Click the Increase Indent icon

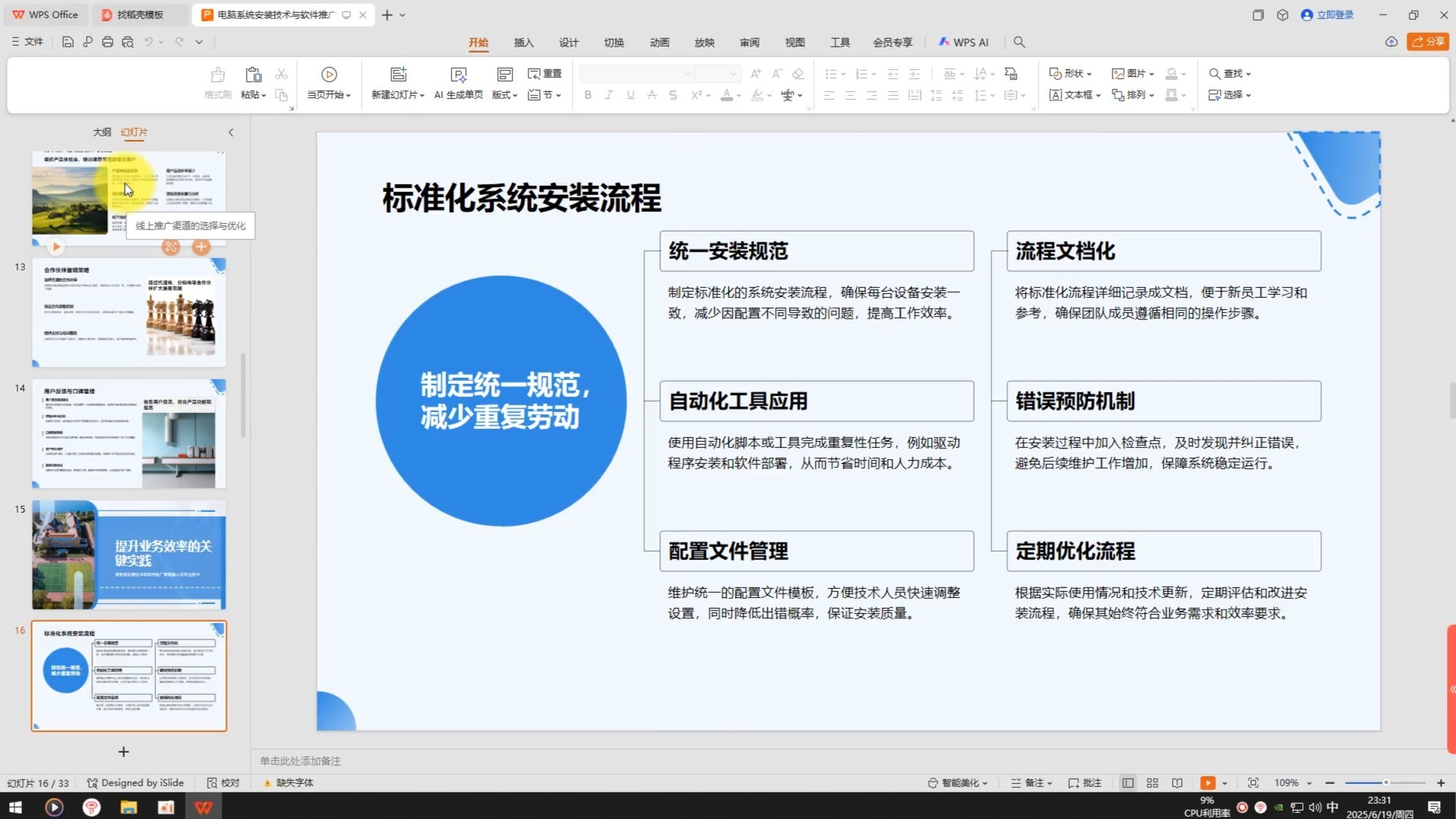coord(915,74)
